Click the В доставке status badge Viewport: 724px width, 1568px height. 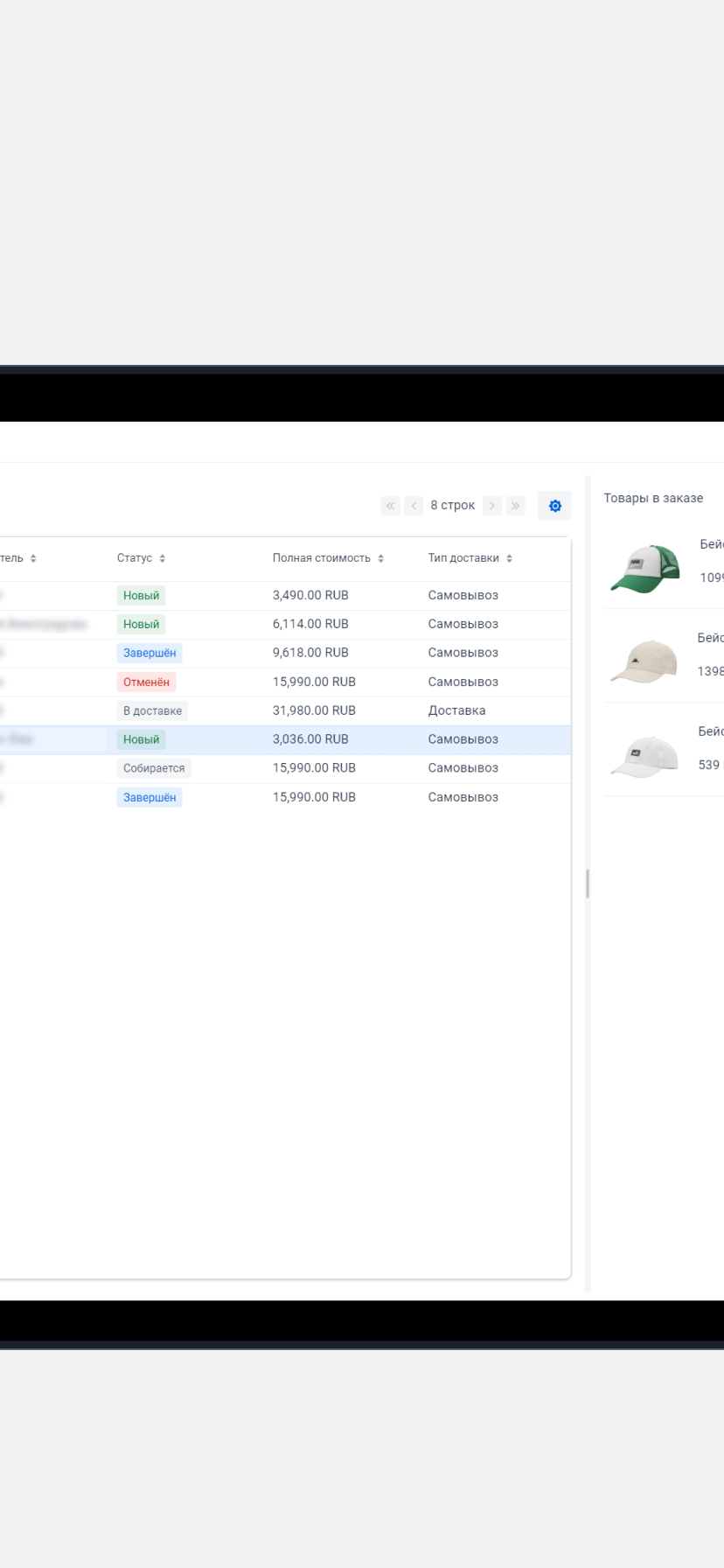(x=152, y=710)
